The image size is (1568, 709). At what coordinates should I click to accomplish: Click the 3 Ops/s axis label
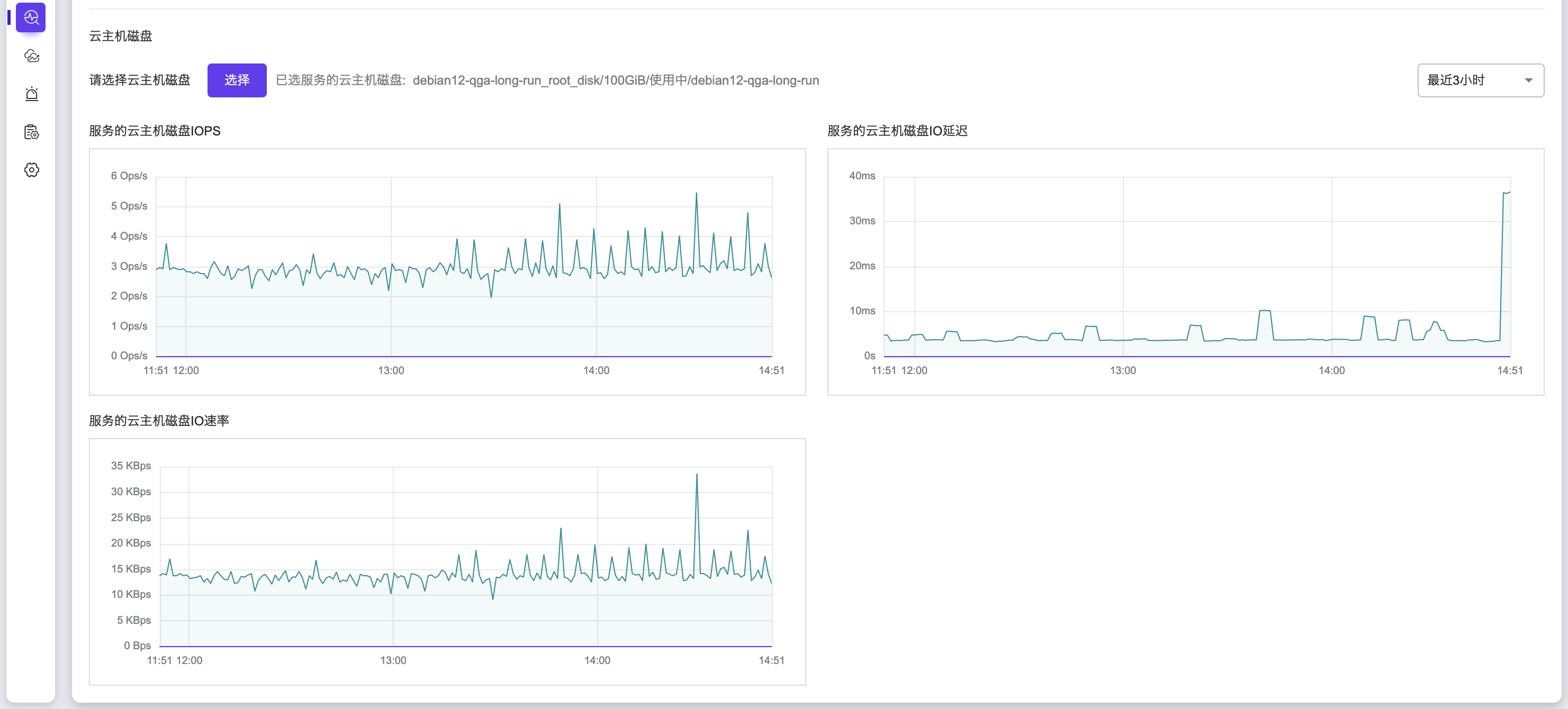tap(129, 266)
